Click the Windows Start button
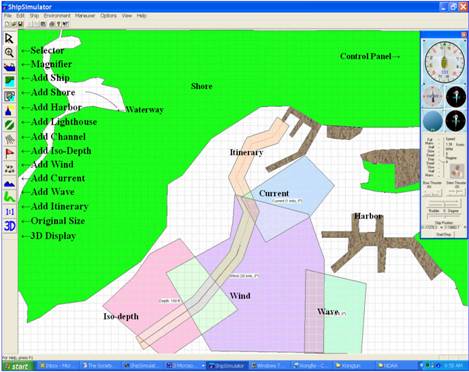This screenshot has height=372, width=469. point(17,366)
